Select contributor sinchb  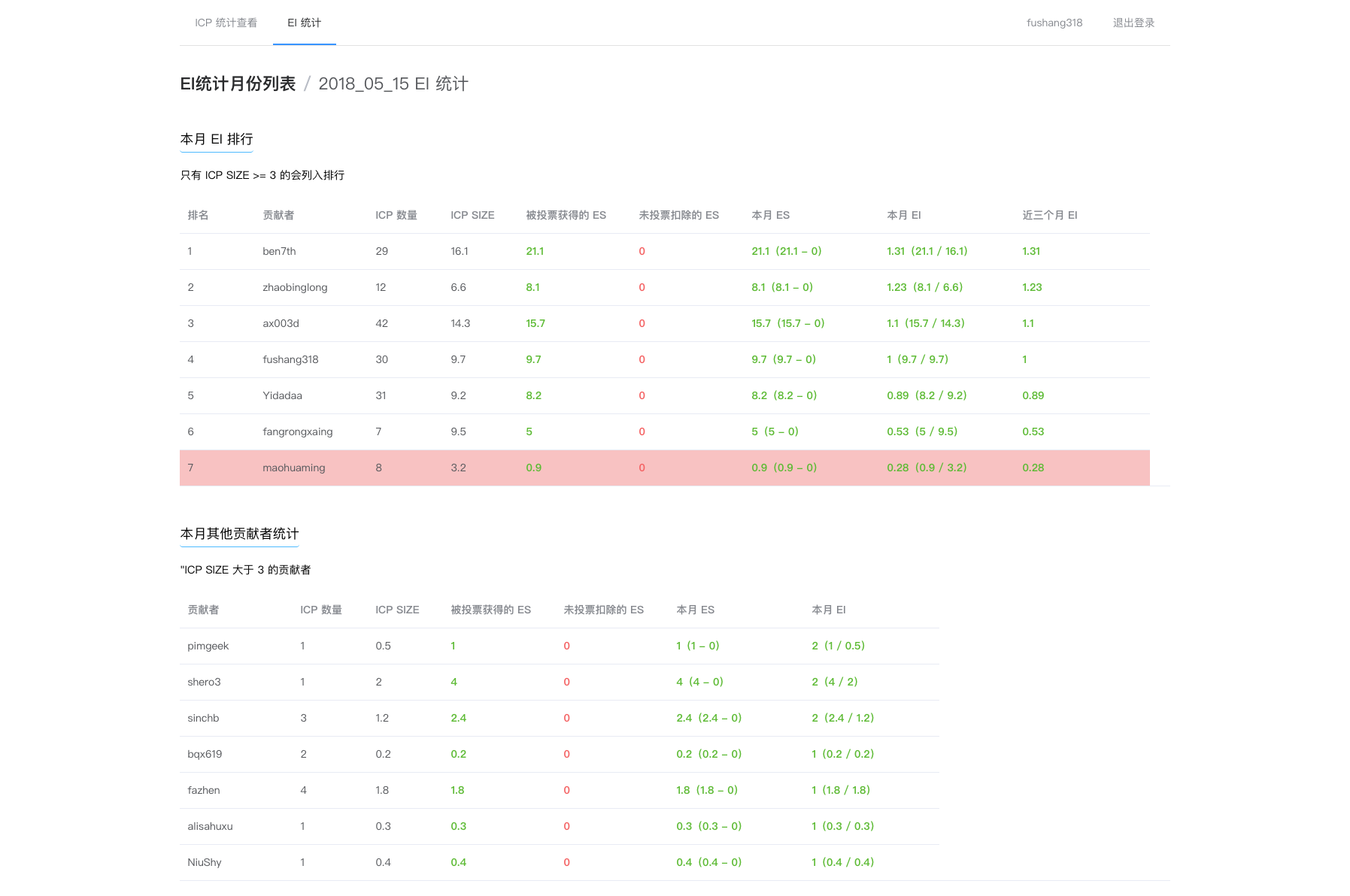click(x=203, y=718)
